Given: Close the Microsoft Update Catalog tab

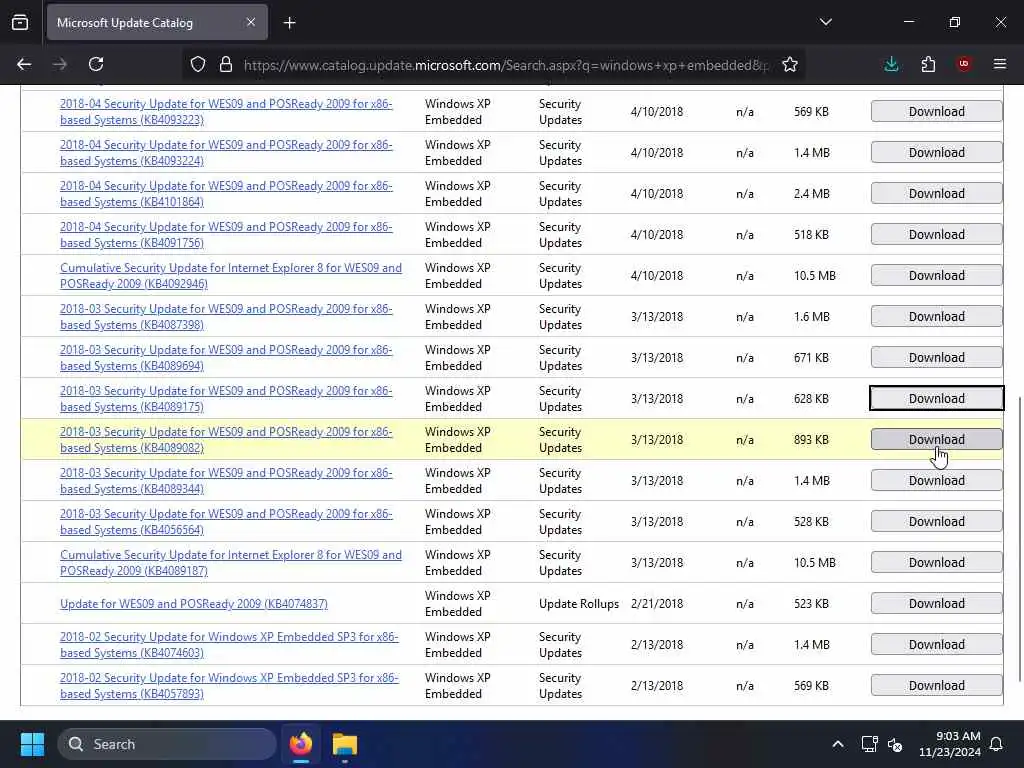Looking at the screenshot, I should point(251,22).
